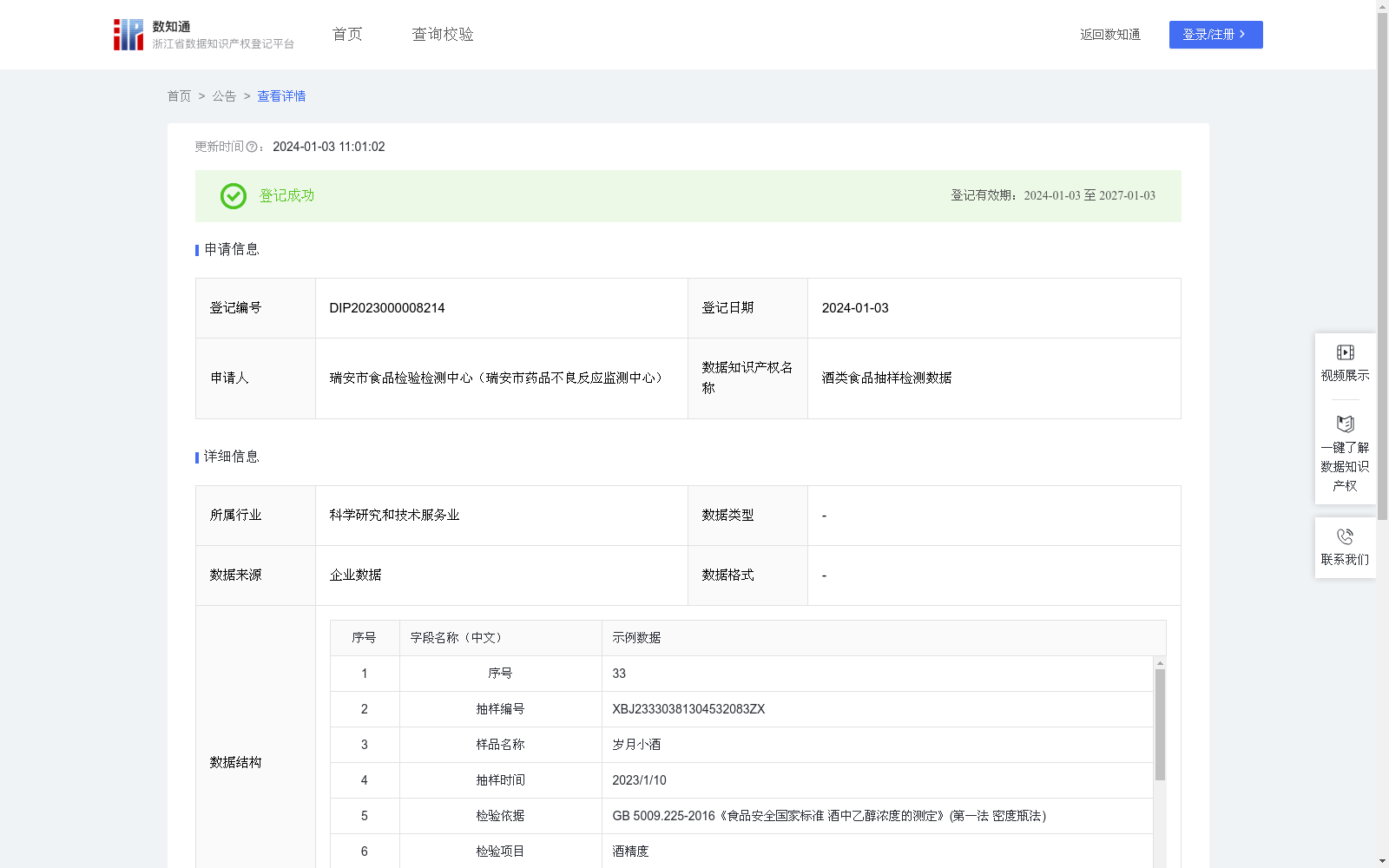The width and height of the screenshot is (1389, 868).
Task: Click the 返回数知通 link
Action: [x=1110, y=35]
